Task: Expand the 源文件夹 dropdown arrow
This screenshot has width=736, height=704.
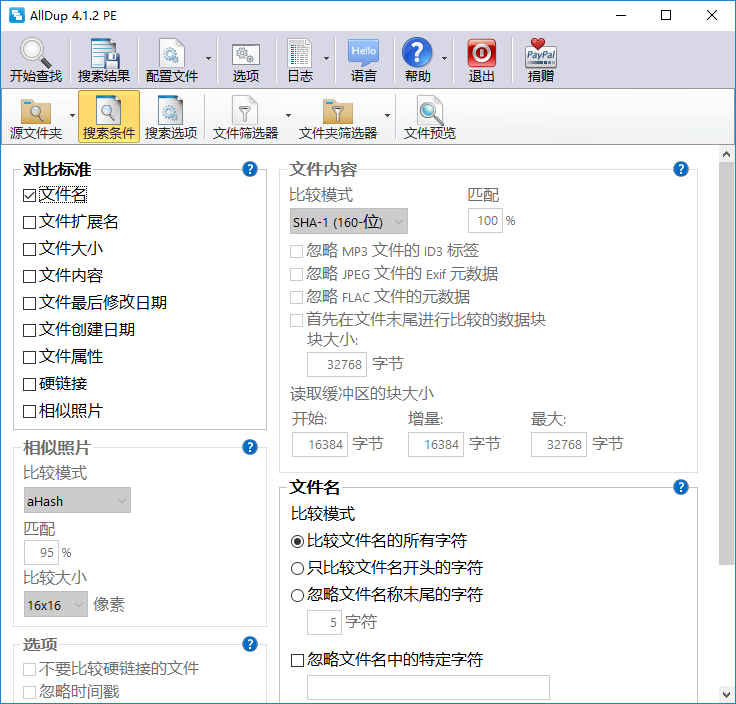Action: [x=72, y=115]
